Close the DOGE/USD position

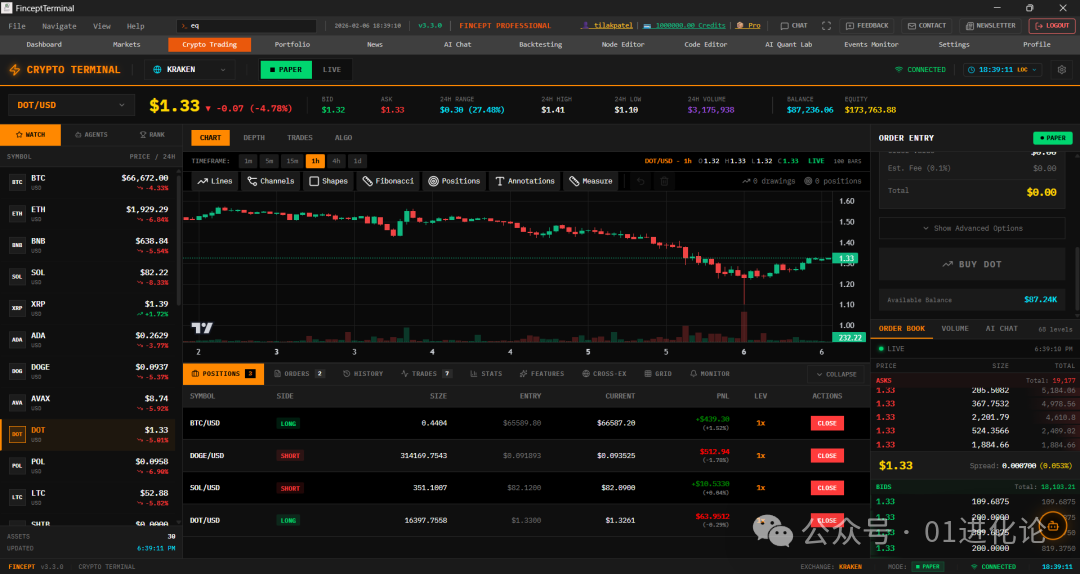click(827, 455)
